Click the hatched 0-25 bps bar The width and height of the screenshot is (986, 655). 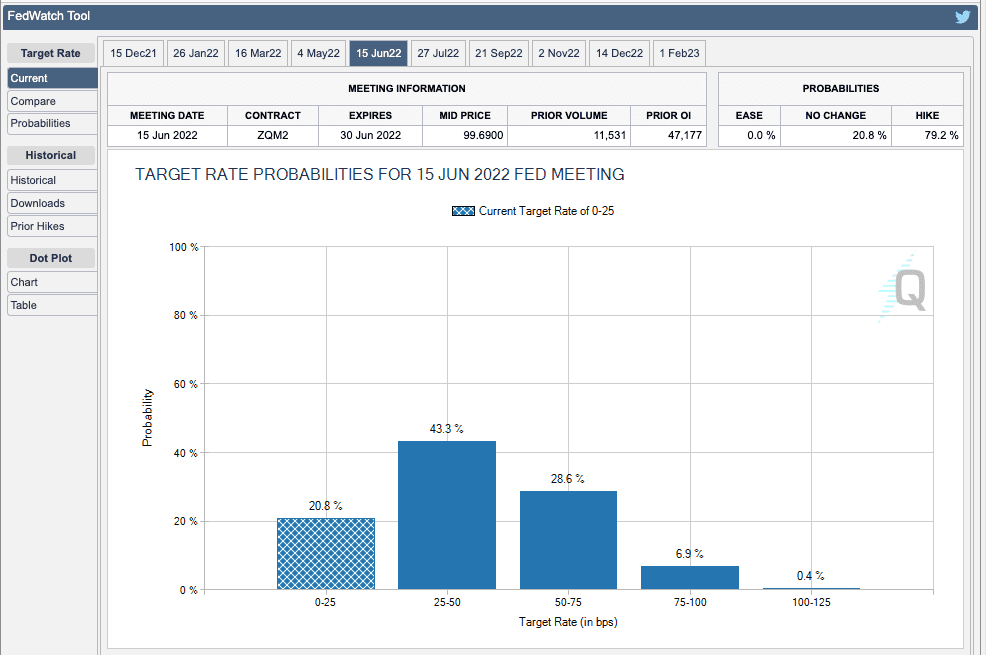pyautogui.click(x=325, y=554)
